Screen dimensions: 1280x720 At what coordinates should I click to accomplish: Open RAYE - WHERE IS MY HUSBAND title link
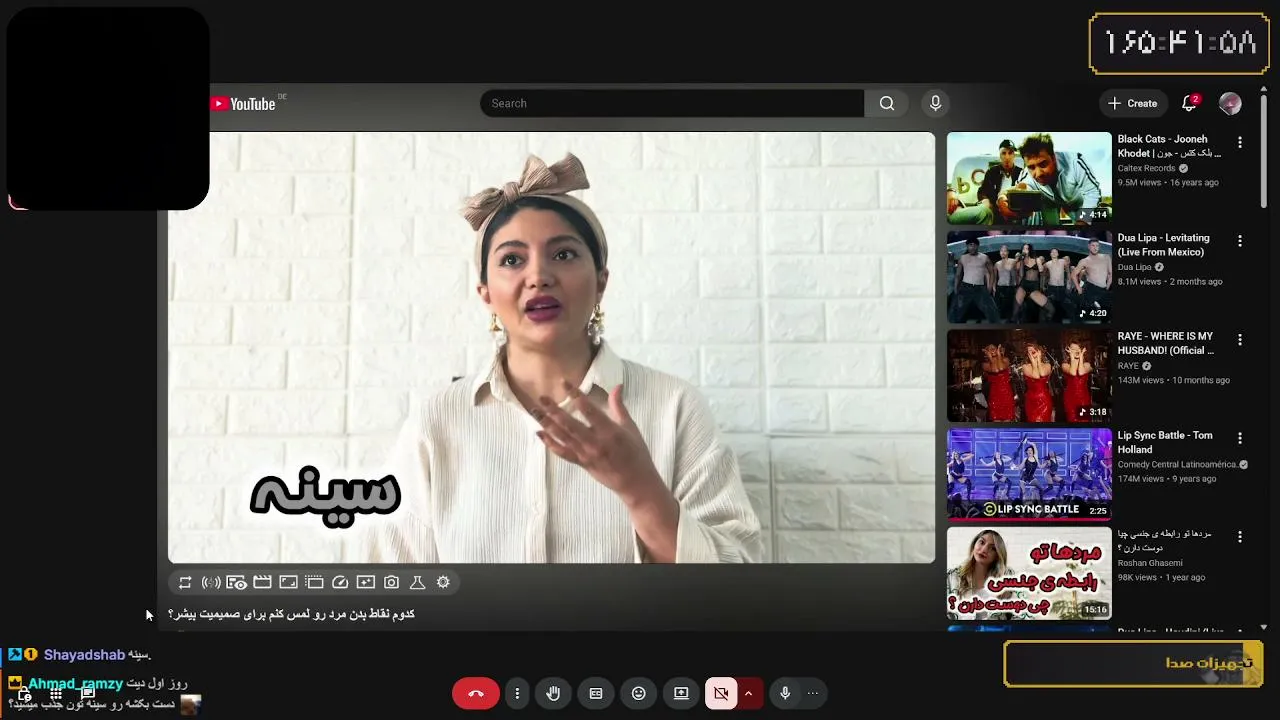point(1166,343)
